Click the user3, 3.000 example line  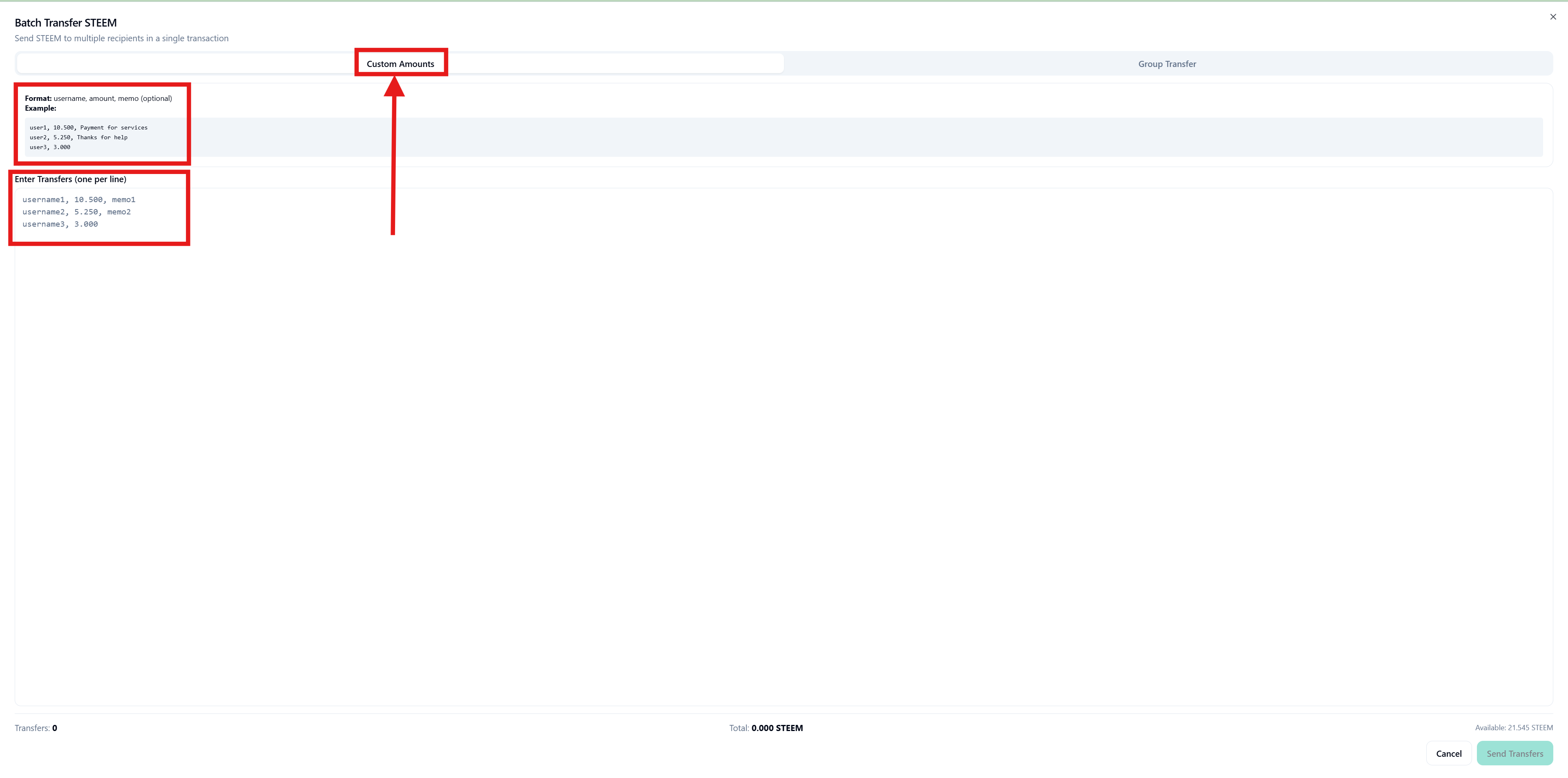tap(50, 147)
